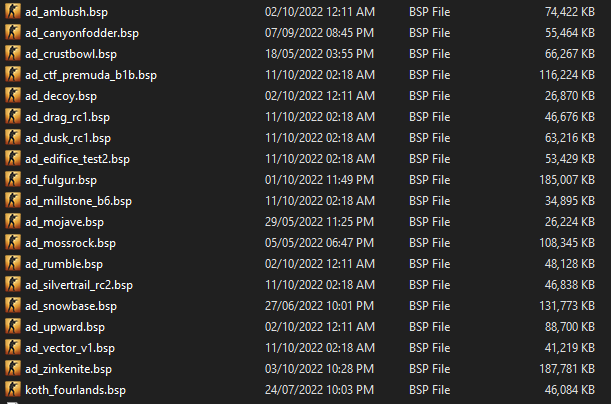
Task: Click the icon next to ad_zinkenite.bsp
Action: click(x=12, y=369)
